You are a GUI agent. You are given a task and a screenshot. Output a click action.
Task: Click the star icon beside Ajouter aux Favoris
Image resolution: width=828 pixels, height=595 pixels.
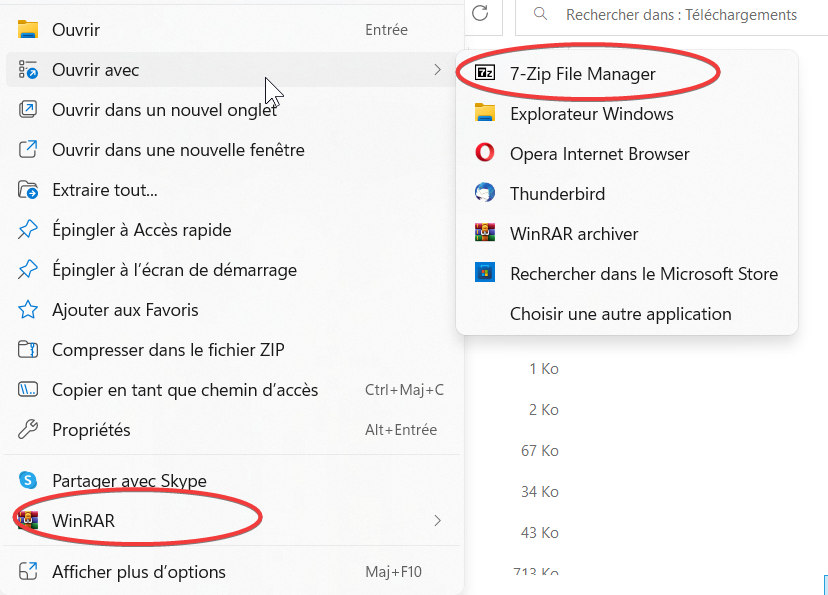27,310
